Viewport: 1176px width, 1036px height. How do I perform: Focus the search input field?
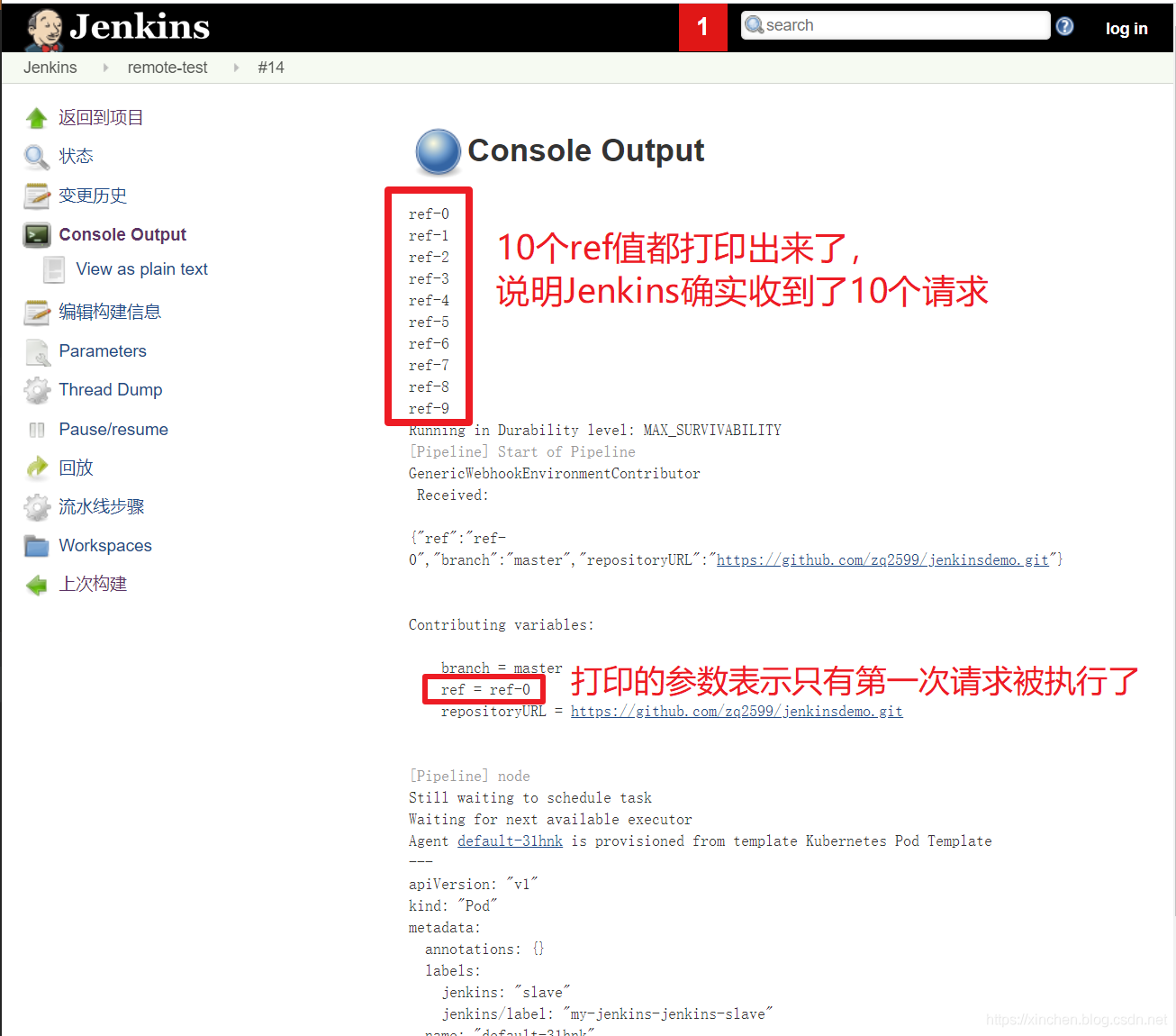point(895,25)
